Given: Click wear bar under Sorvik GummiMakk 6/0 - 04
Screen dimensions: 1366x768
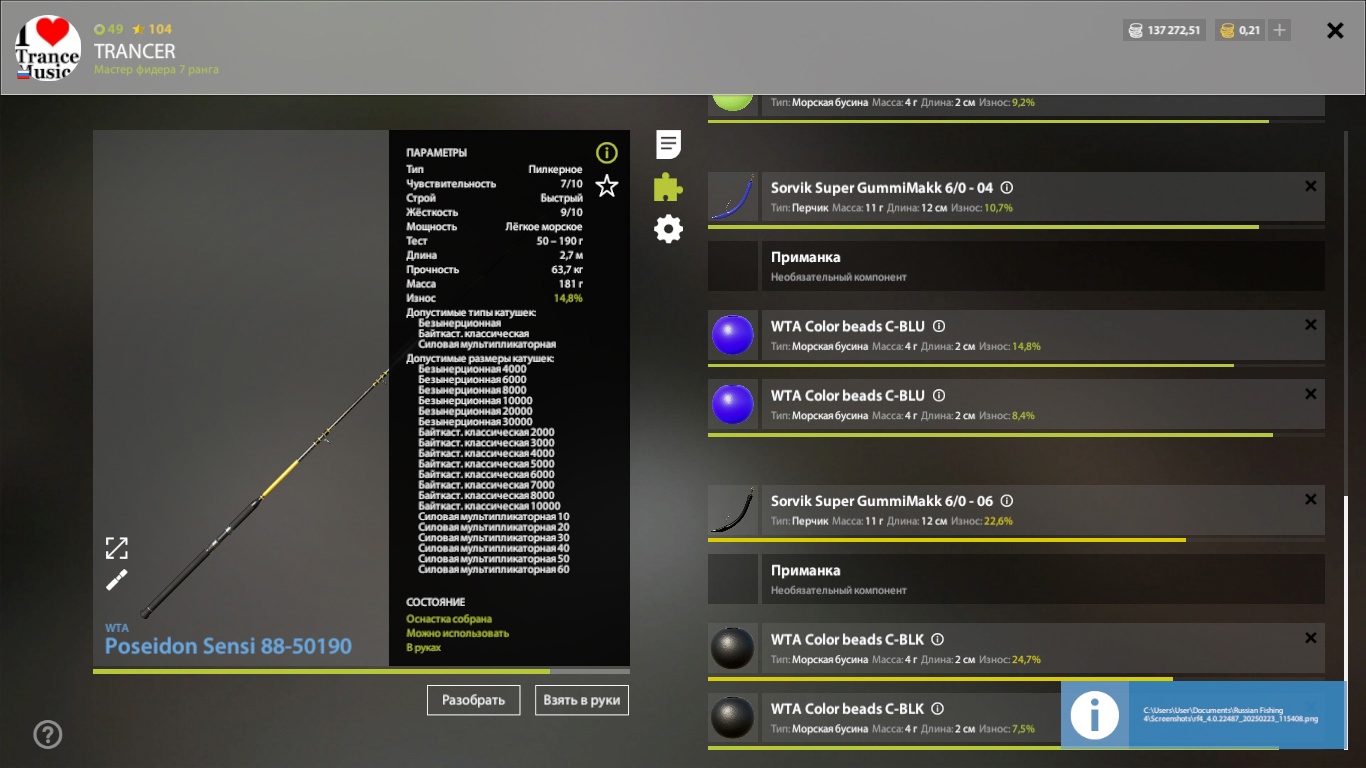Looking at the screenshot, I should [x=1016, y=227].
